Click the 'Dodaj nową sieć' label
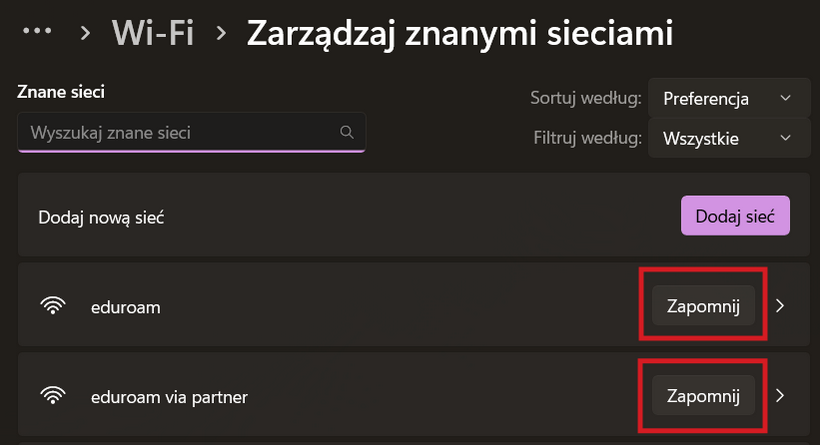The width and height of the screenshot is (820, 445). click(x=101, y=217)
